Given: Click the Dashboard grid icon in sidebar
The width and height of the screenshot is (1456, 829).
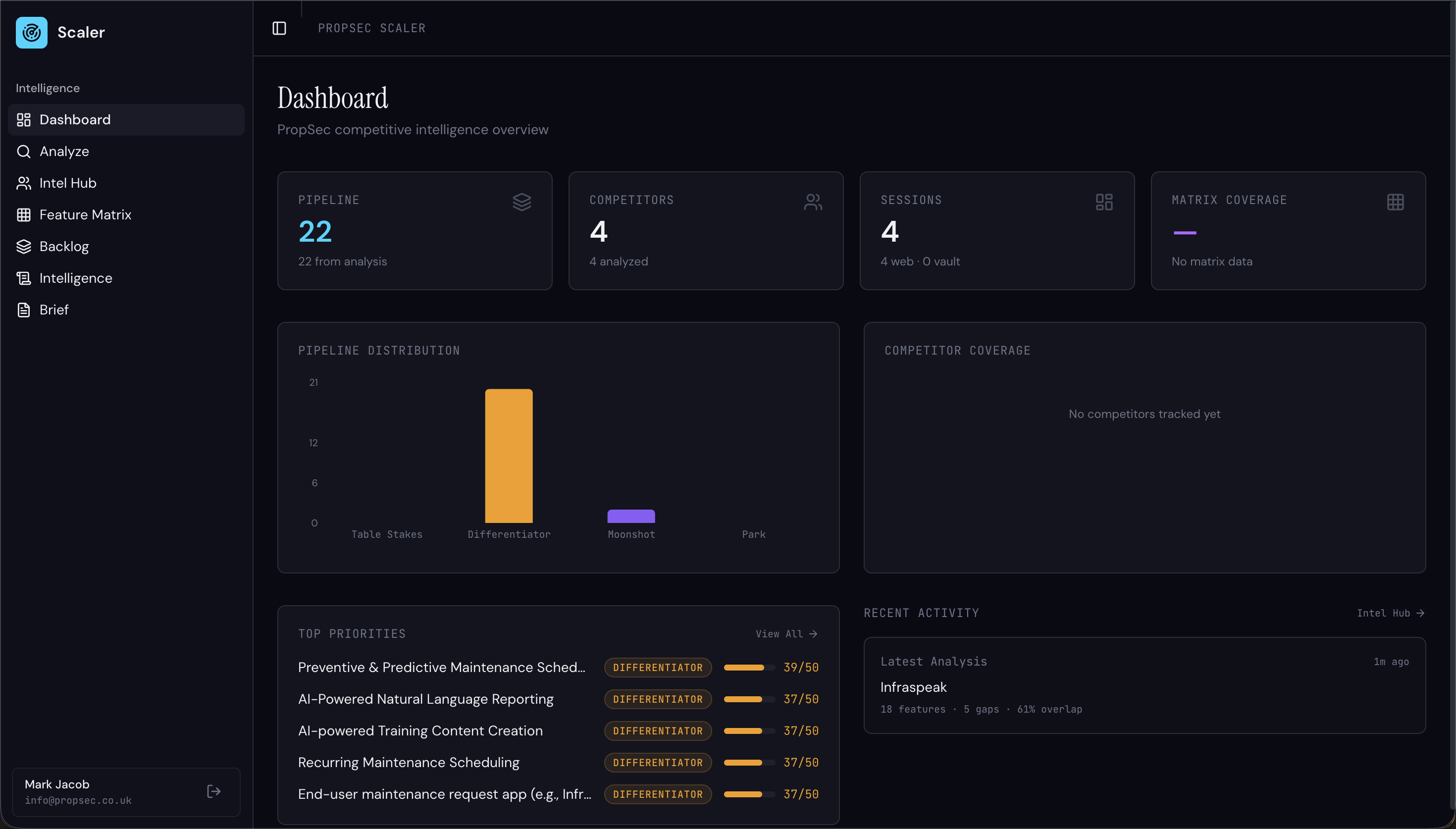Looking at the screenshot, I should tap(23, 119).
